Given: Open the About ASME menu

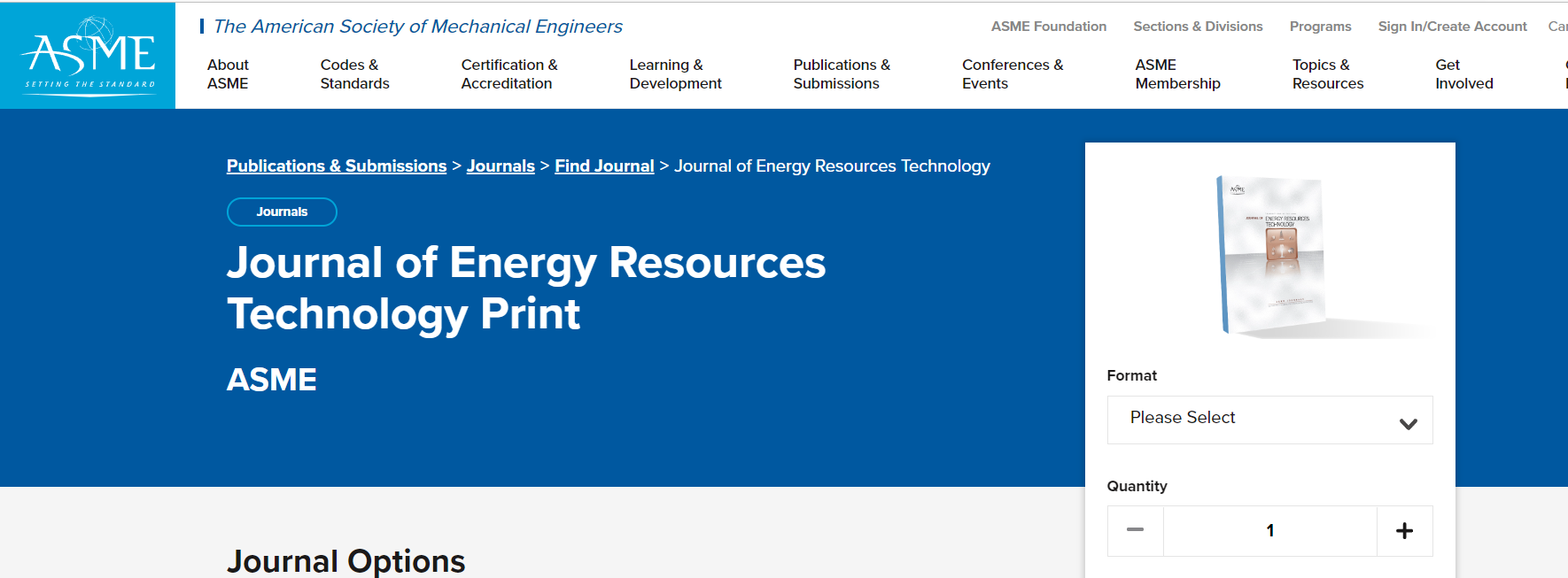Looking at the screenshot, I should pos(228,74).
